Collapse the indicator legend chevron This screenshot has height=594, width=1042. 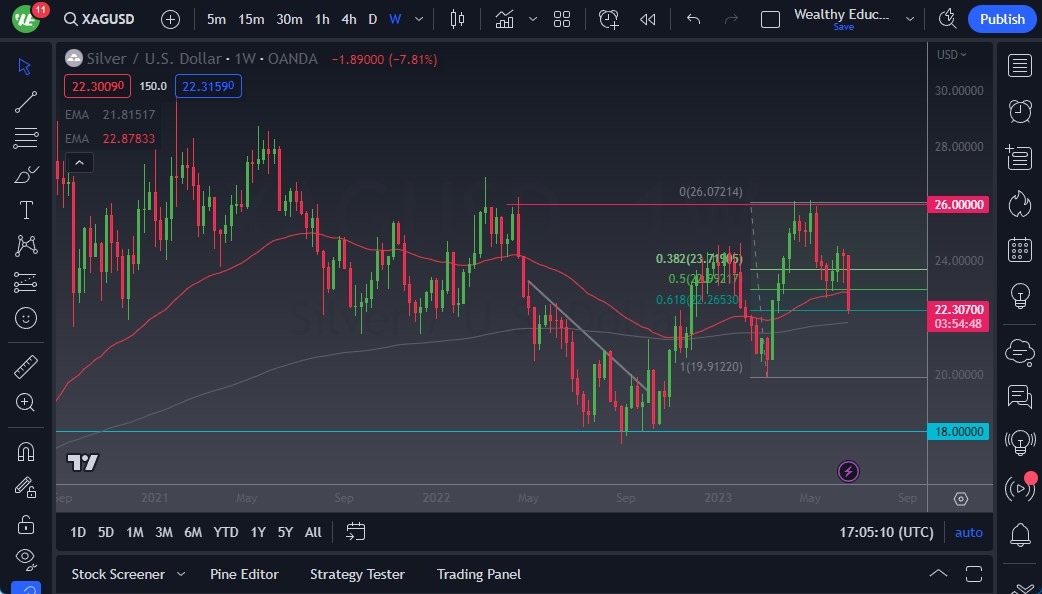pyautogui.click(x=79, y=163)
